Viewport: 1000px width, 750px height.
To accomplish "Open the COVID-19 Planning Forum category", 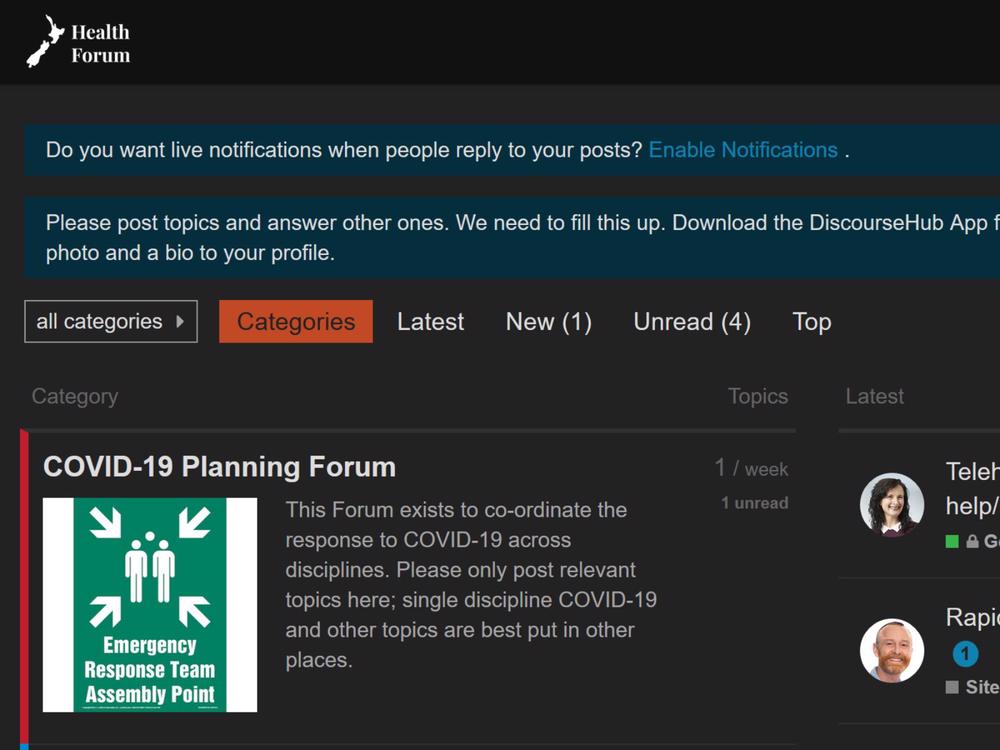I will pos(219,467).
